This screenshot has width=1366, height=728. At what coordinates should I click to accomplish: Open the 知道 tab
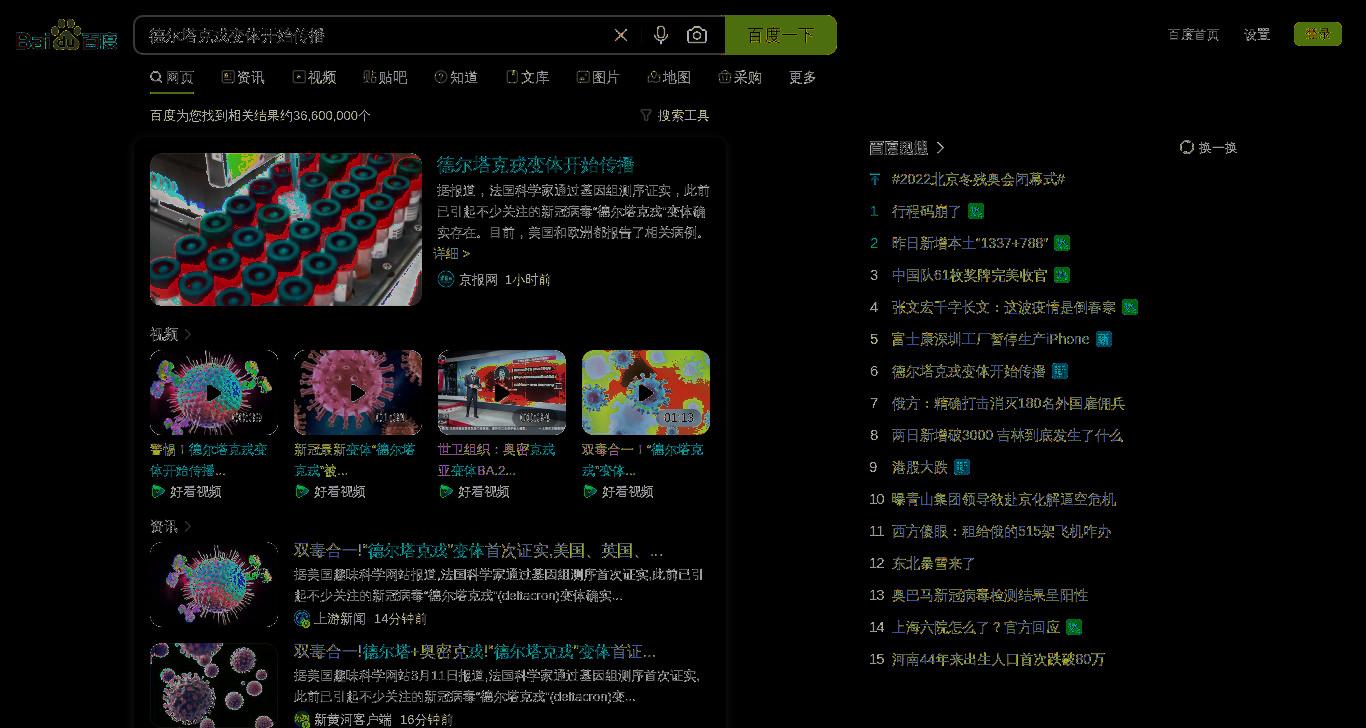click(456, 77)
